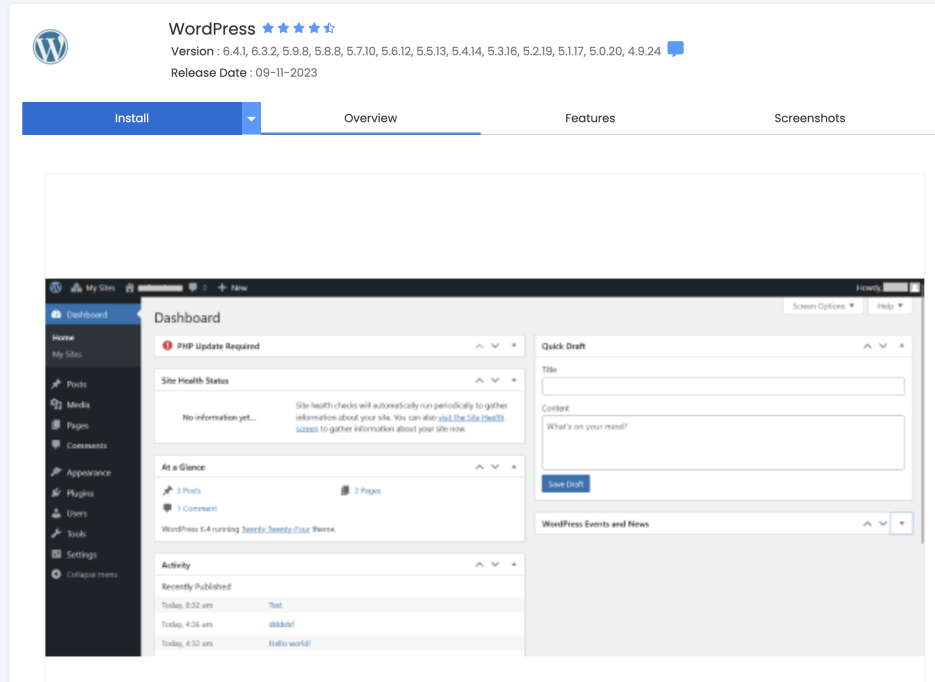The image size is (935, 682).
Task: Open the Install button dropdown arrow
Action: pos(251,119)
